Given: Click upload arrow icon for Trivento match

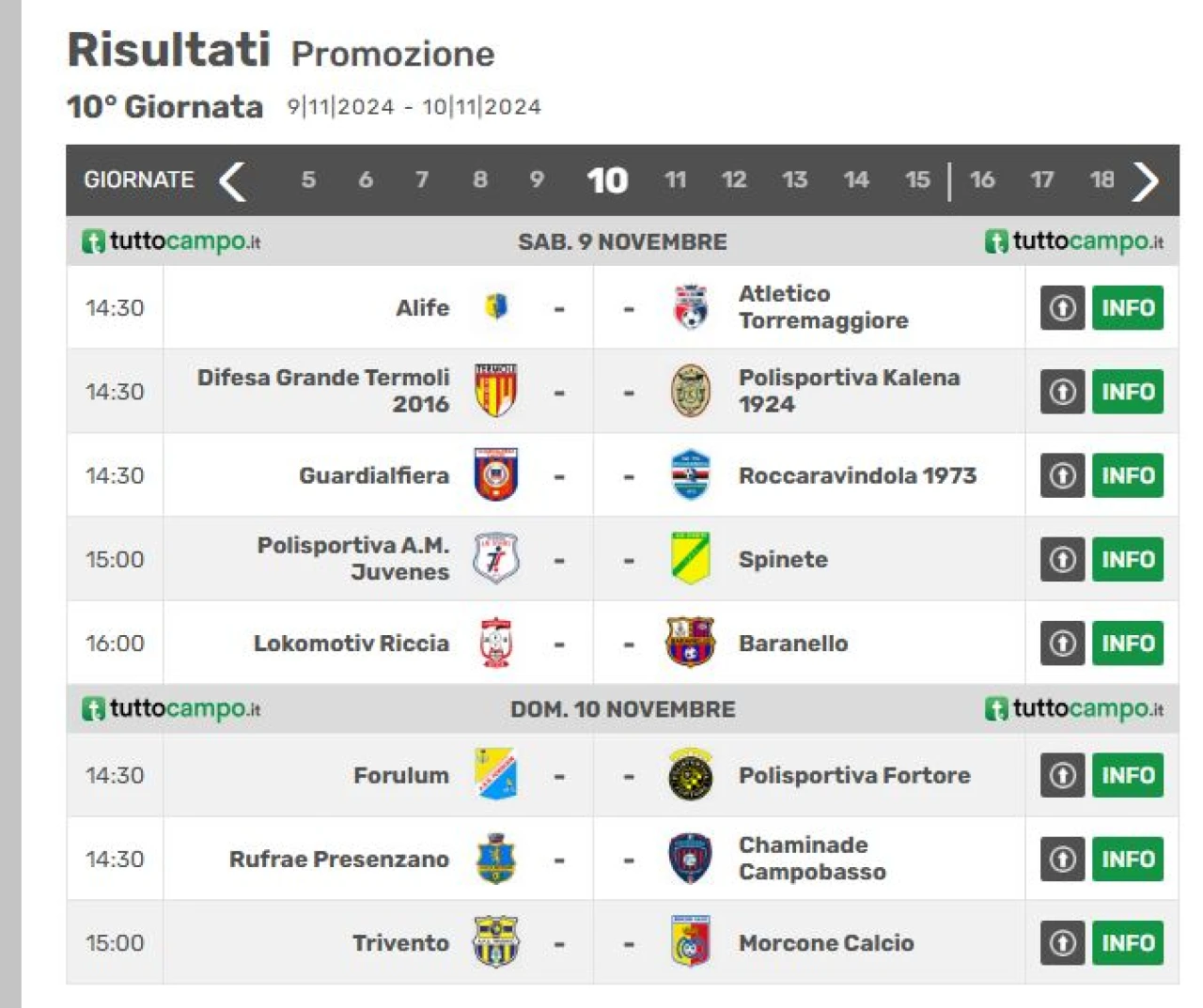Looking at the screenshot, I should pos(1063,942).
